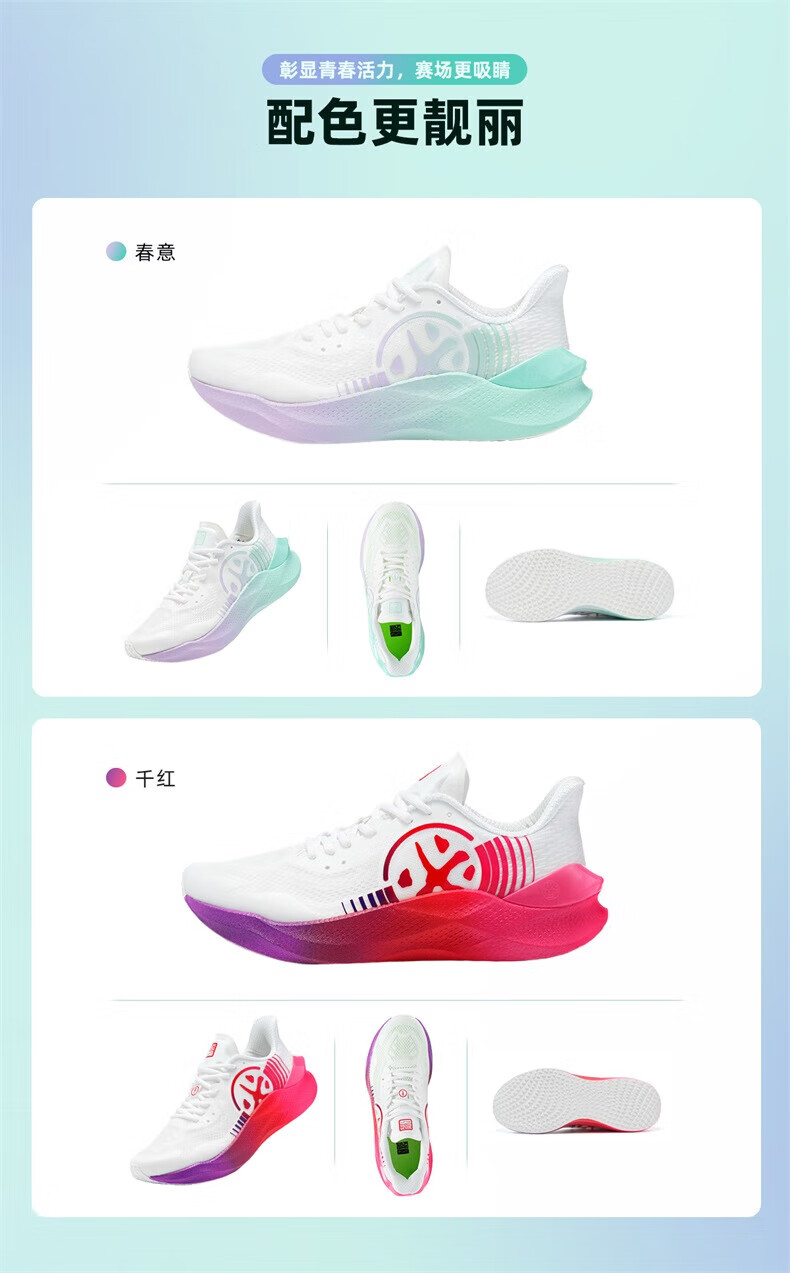Image resolution: width=790 pixels, height=1273 pixels.
Task: Click the 千红 colorway label text
Action: pos(155,777)
